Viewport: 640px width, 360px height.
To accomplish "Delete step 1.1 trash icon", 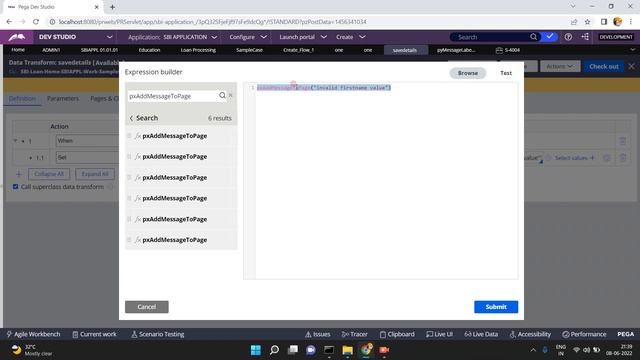I will 622,158.
